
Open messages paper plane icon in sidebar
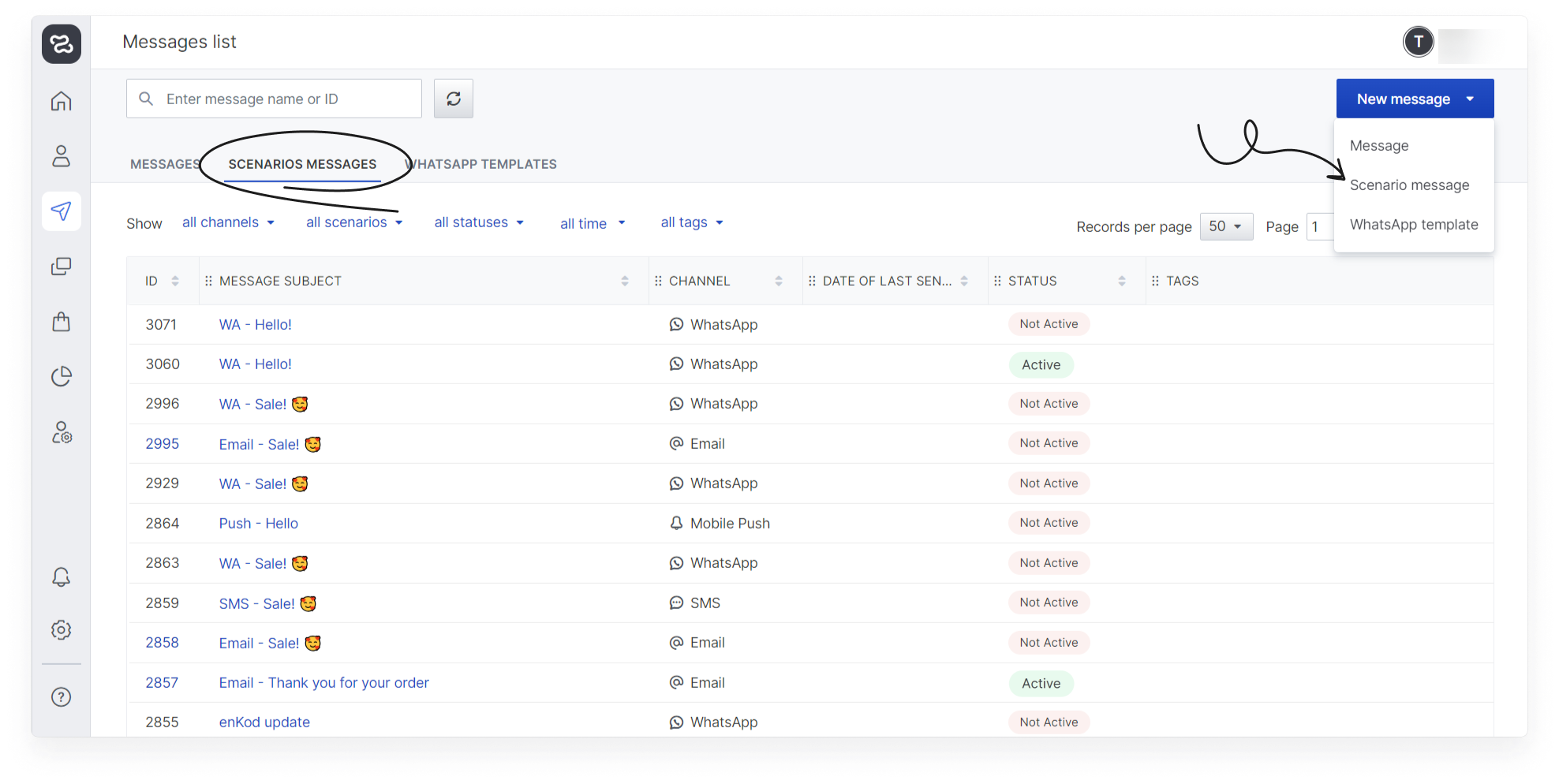click(62, 211)
